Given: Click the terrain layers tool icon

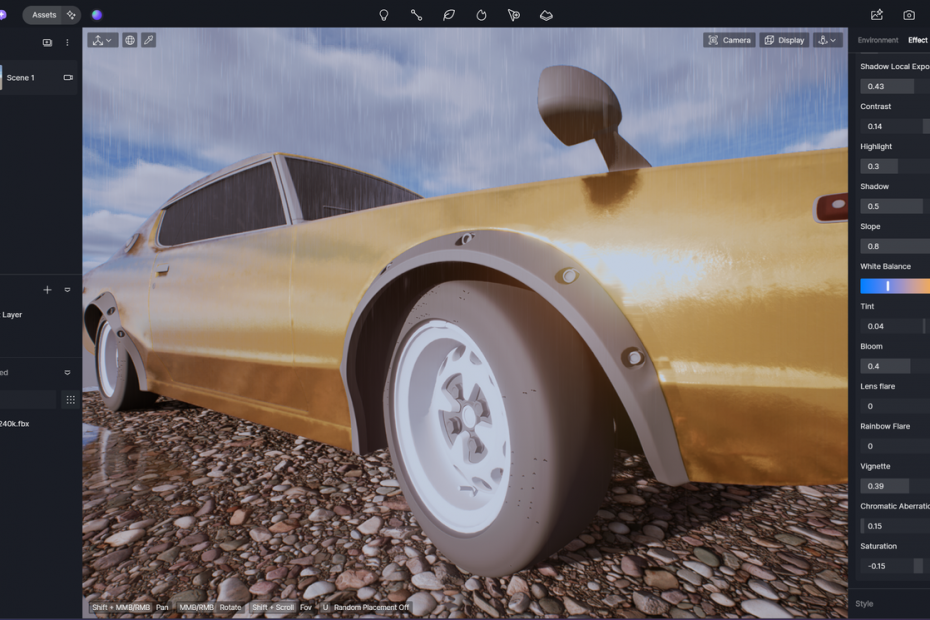Looking at the screenshot, I should [x=546, y=15].
